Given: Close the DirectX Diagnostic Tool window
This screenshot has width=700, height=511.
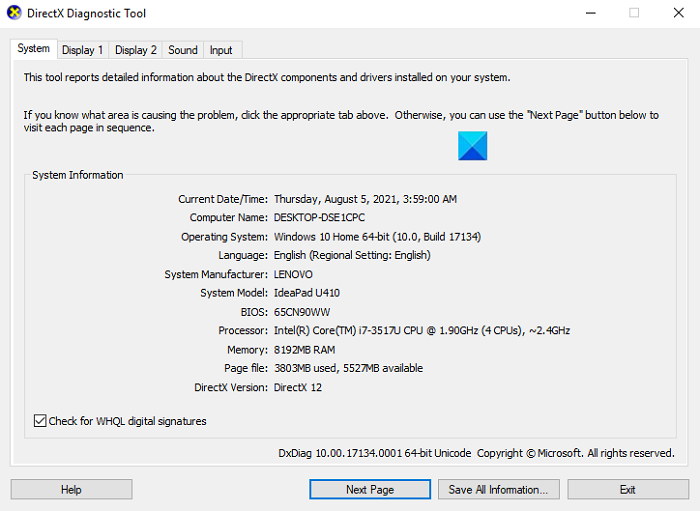Looking at the screenshot, I should (679, 13).
